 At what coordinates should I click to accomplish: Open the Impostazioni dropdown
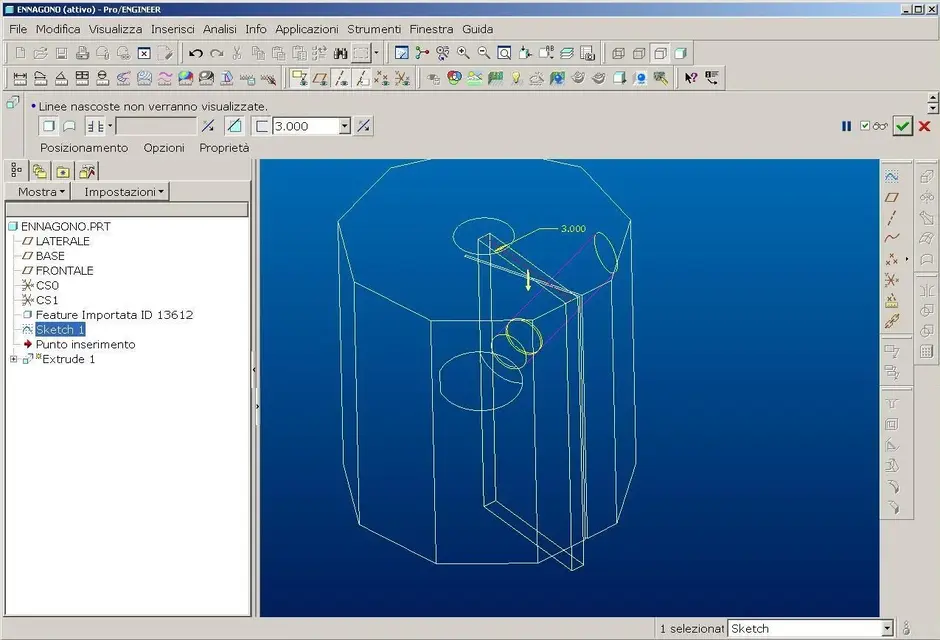[120, 192]
